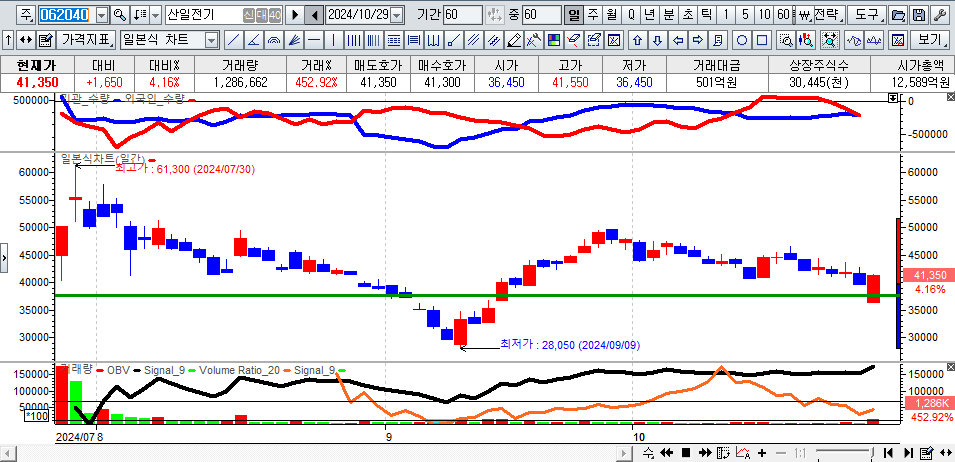Select the trend line drawing tool
The height and width of the screenshot is (462, 955).
(x=233, y=41)
